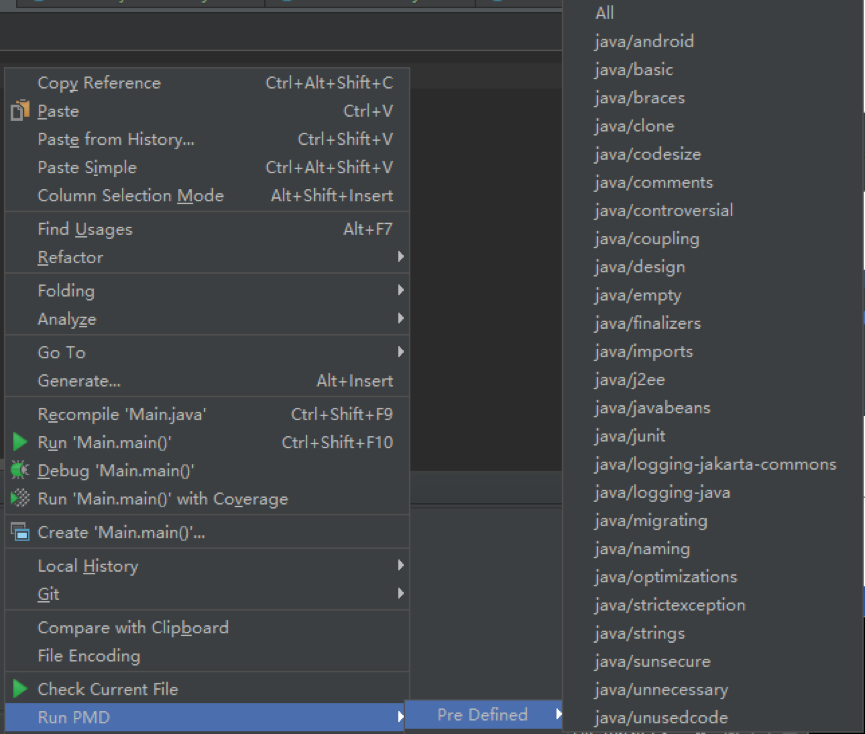
Task: Select the java/naming ruleset
Action: pyautogui.click(x=713, y=548)
